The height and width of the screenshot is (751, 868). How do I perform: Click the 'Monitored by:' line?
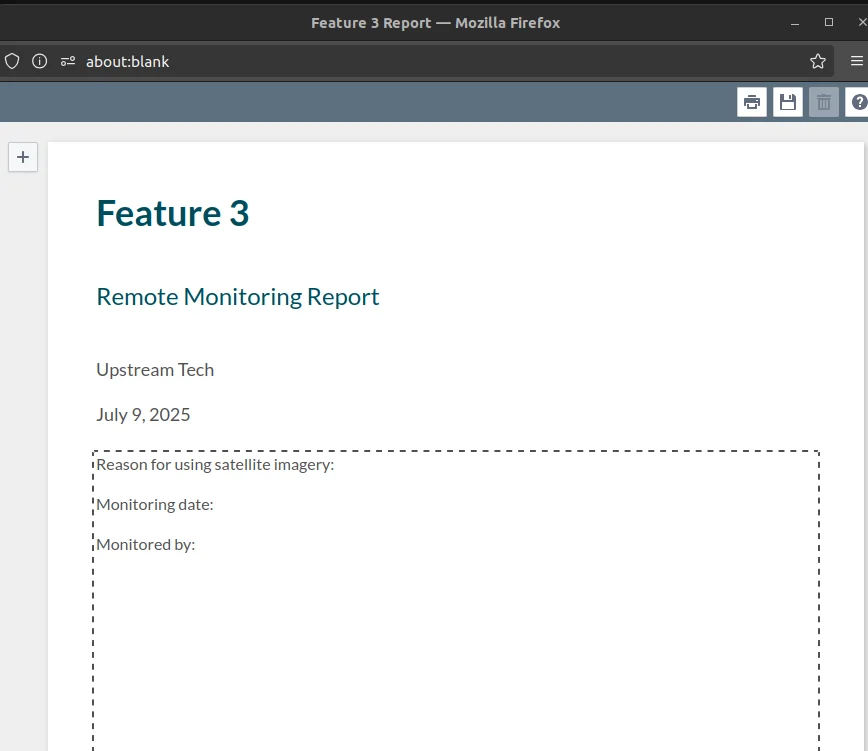click(146, 545)
